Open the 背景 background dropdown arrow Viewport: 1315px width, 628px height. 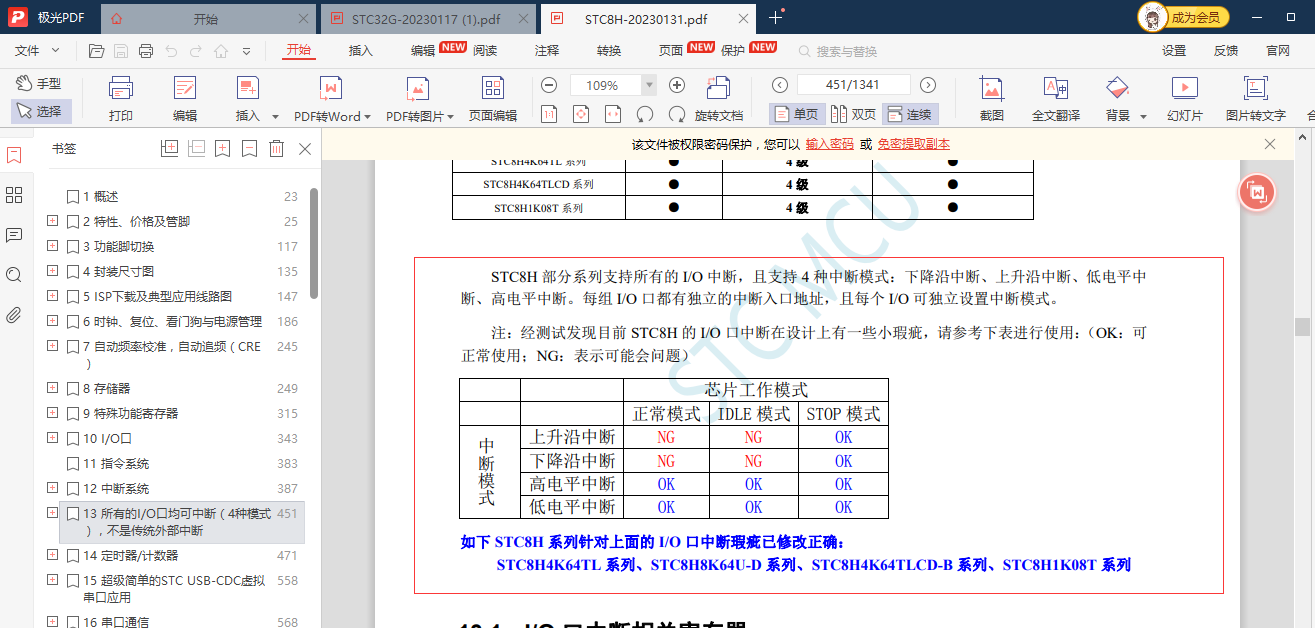(1143, 116)
